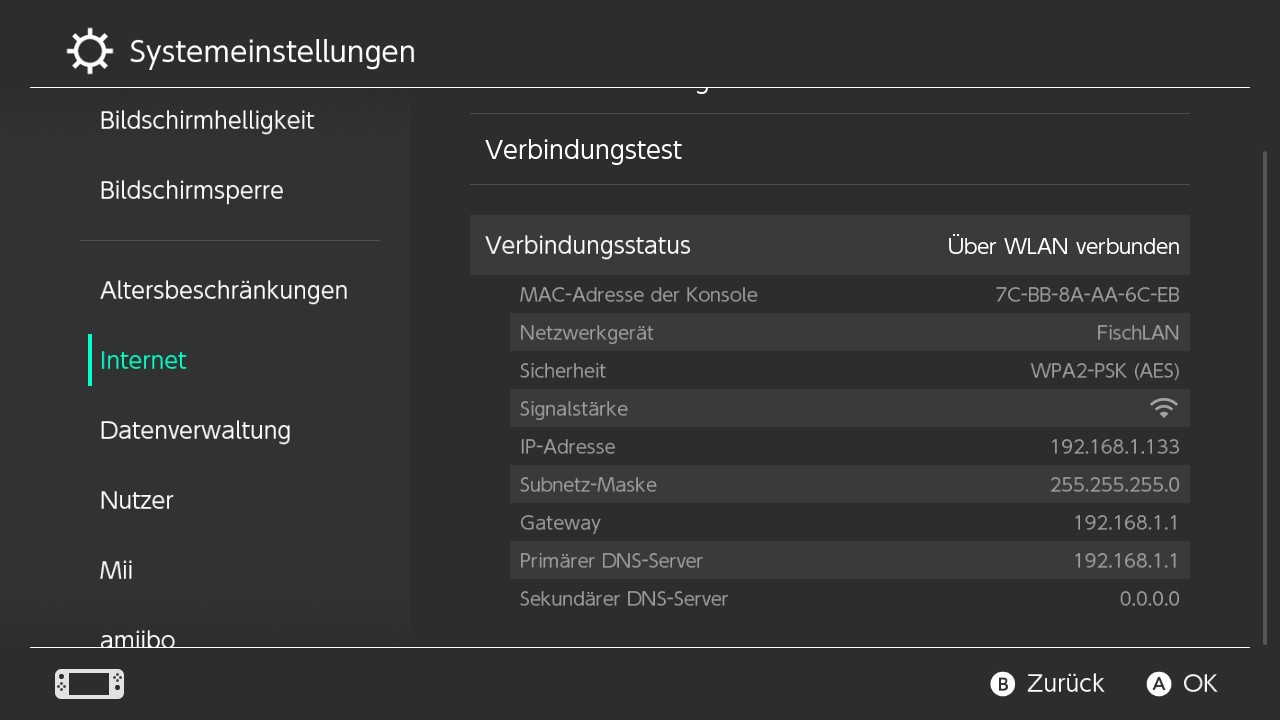Select Bildschirmsperre in the sidebar
The width and height of the screenshot is (1280, 720).
(192, 191)
